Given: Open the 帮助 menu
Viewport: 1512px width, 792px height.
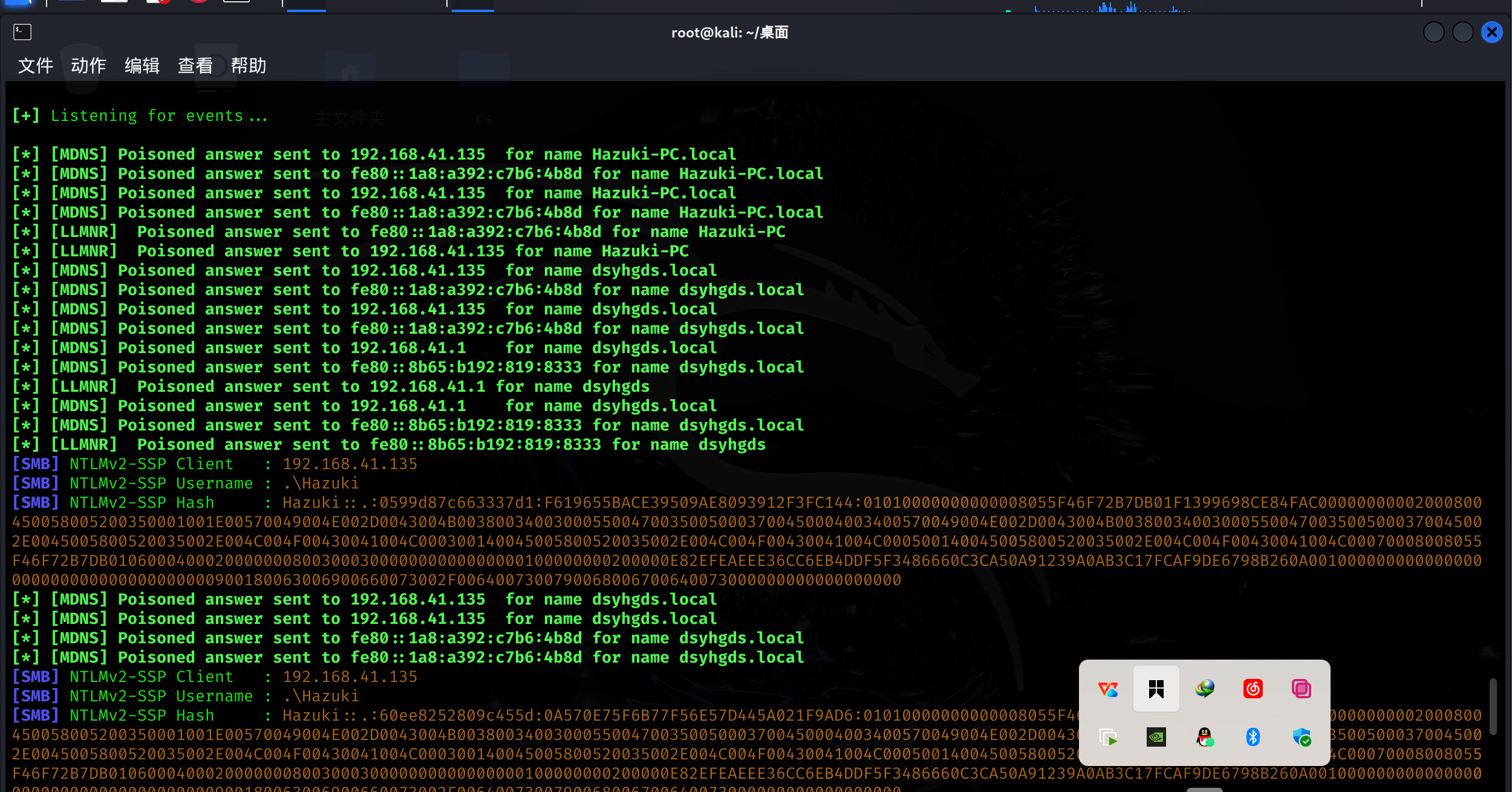Looking at the screenshot, I should [x=249, y=65].
